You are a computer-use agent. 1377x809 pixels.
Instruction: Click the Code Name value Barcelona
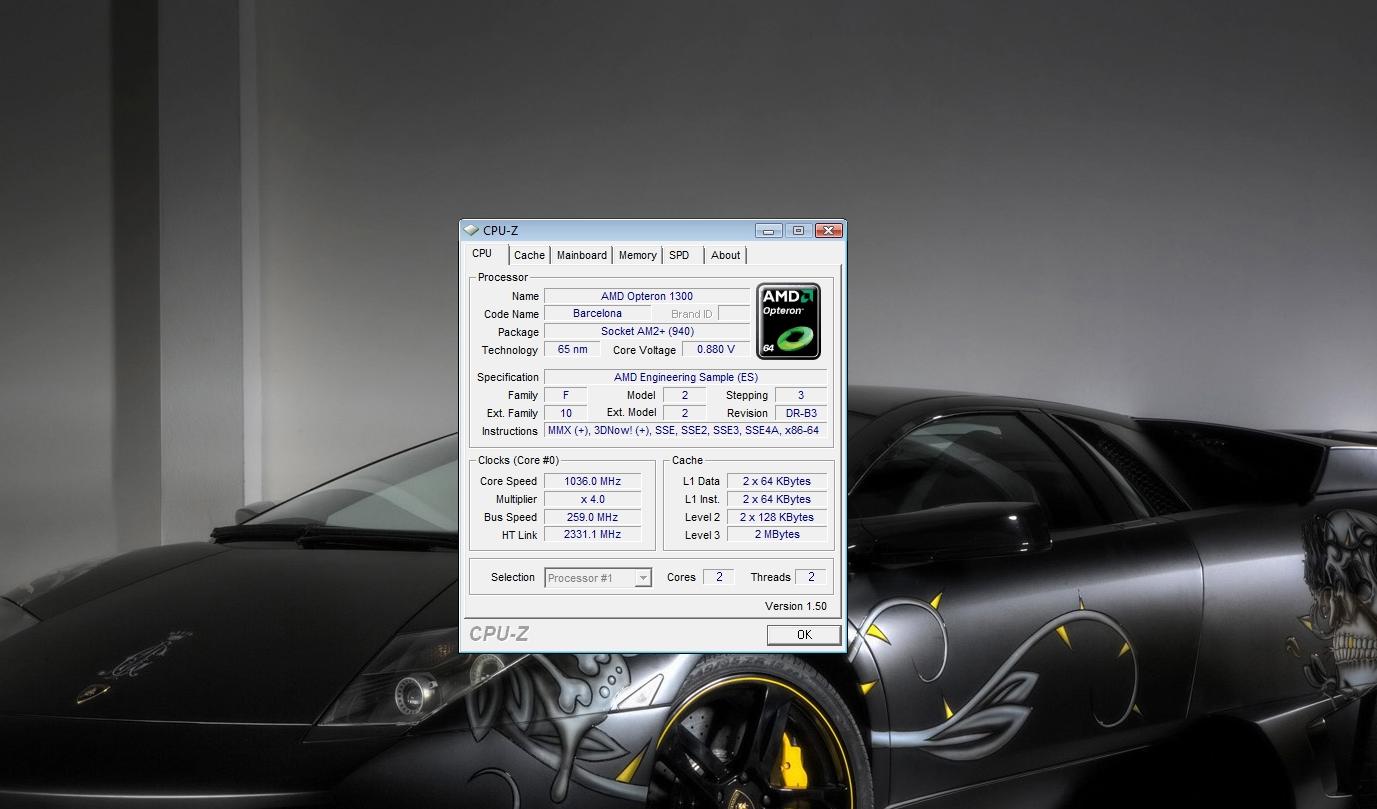597,314
